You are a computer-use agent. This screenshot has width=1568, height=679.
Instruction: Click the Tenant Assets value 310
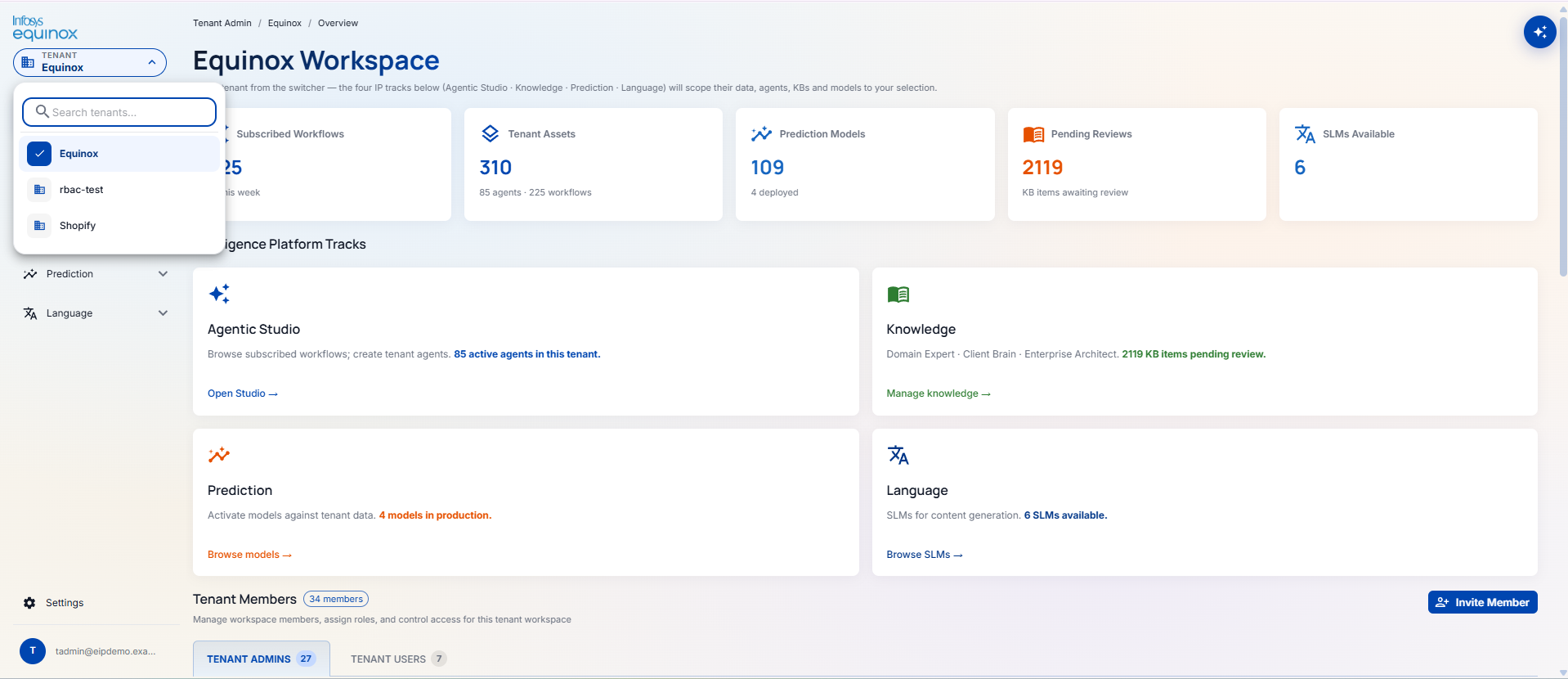(495, 168)
